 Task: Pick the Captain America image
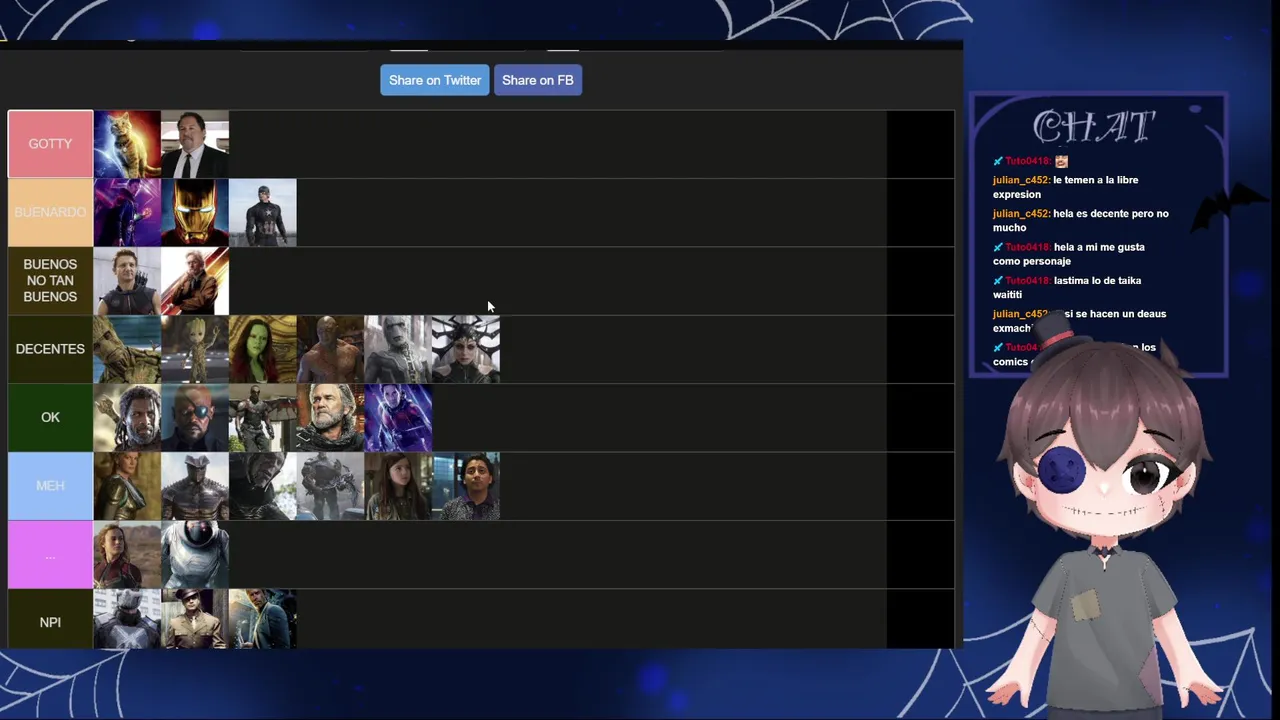(263, 212)
